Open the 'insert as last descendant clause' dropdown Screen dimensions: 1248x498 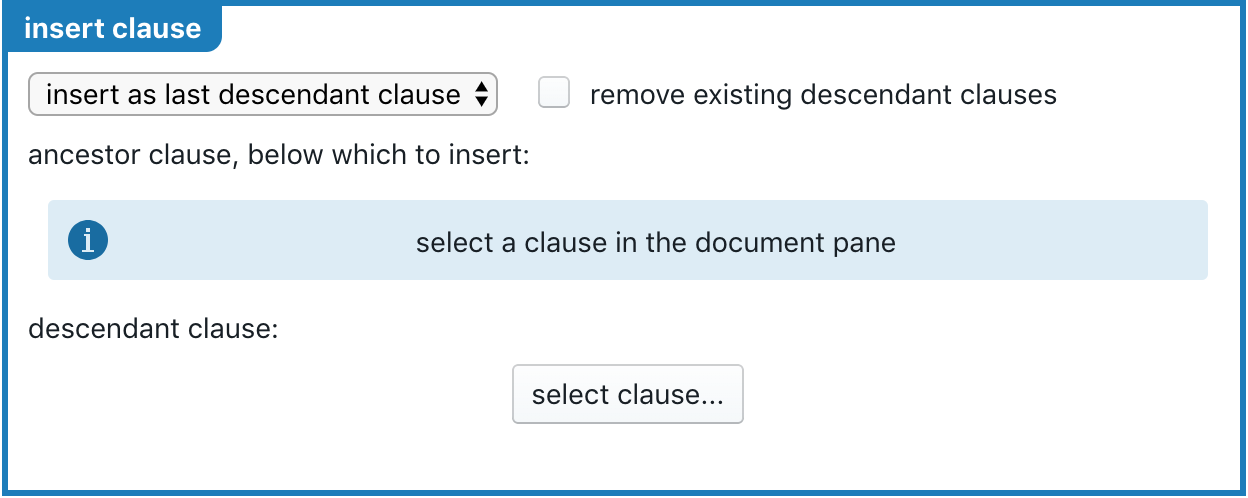(x=263, y=95)
